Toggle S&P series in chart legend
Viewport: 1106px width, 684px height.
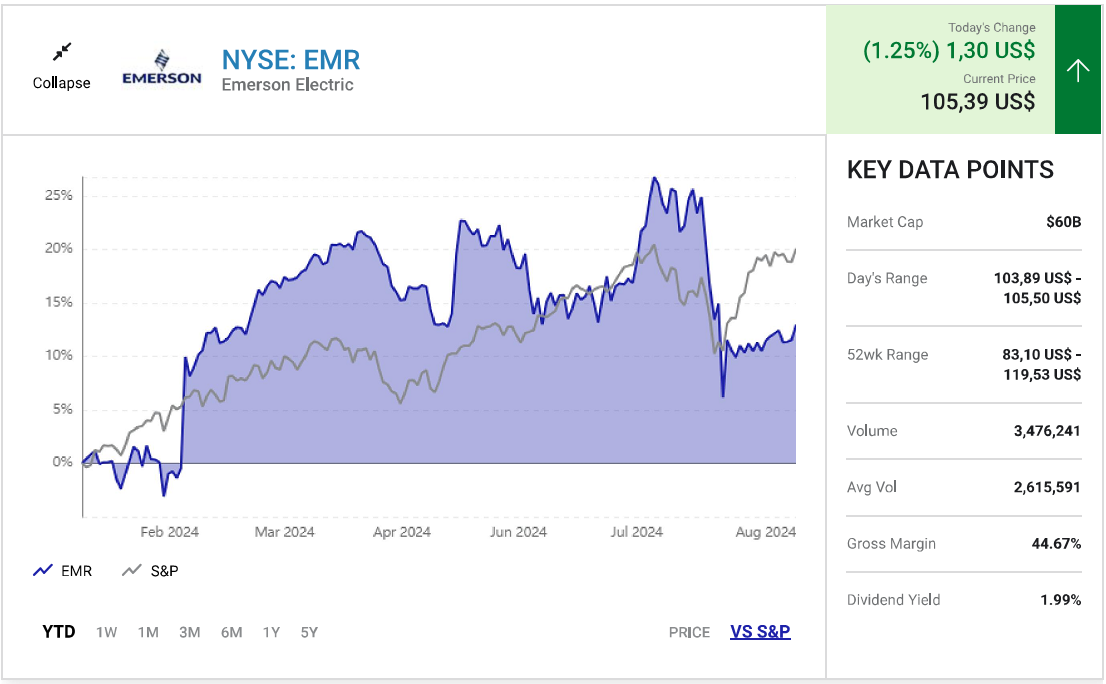[165, 571]
